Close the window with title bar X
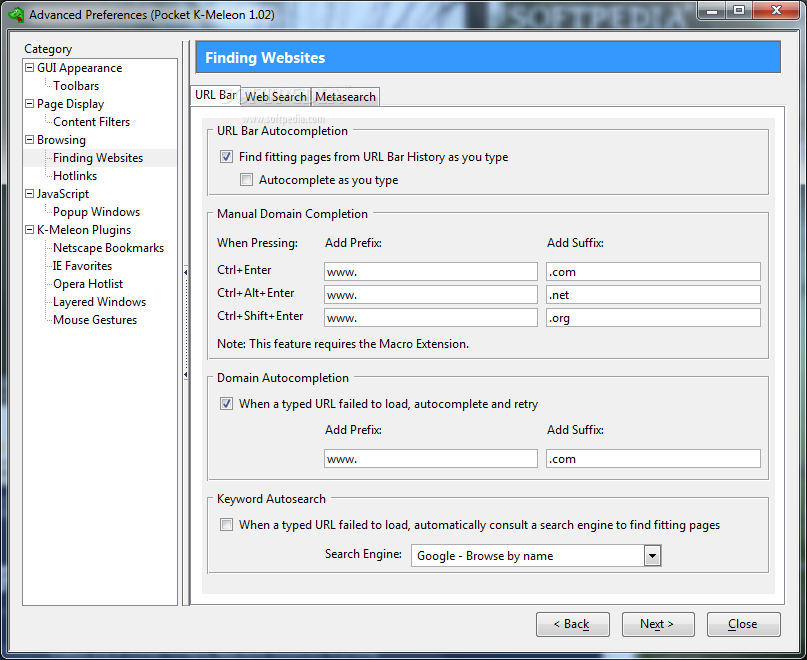Screen dimensions: 807x660 (776, 11)
